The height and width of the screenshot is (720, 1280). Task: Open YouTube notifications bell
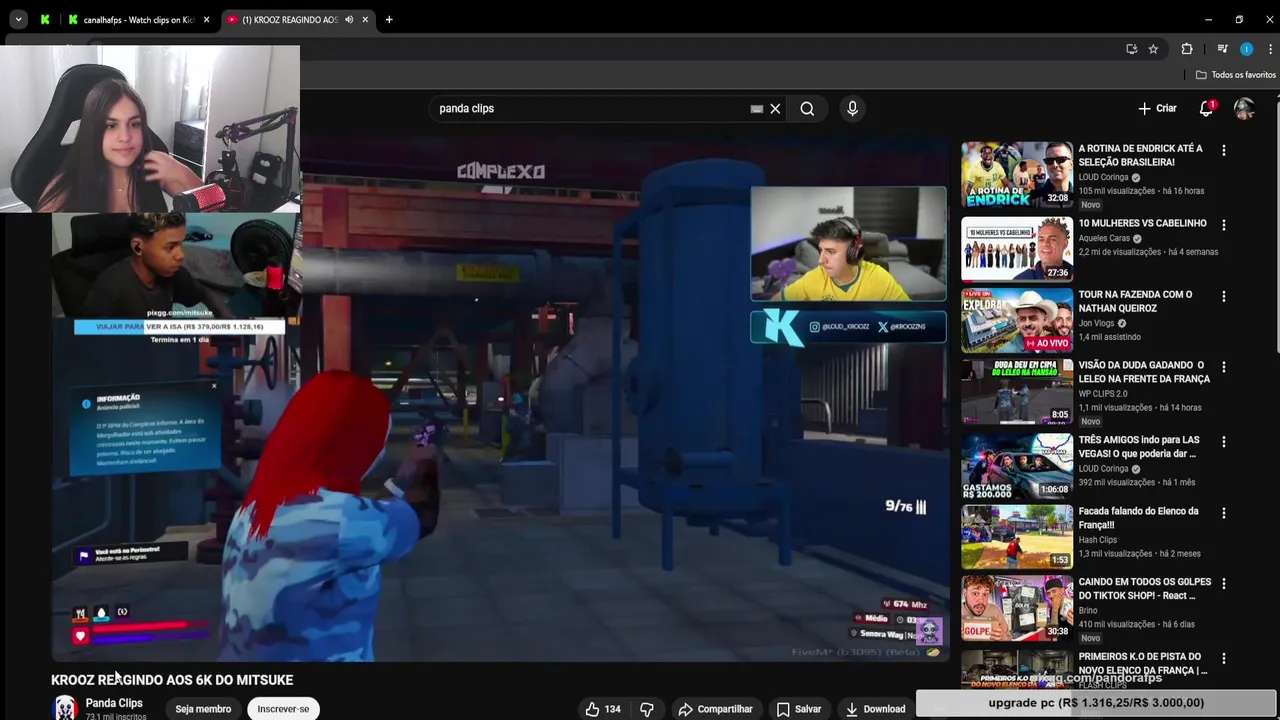(x=1206, y=108)
